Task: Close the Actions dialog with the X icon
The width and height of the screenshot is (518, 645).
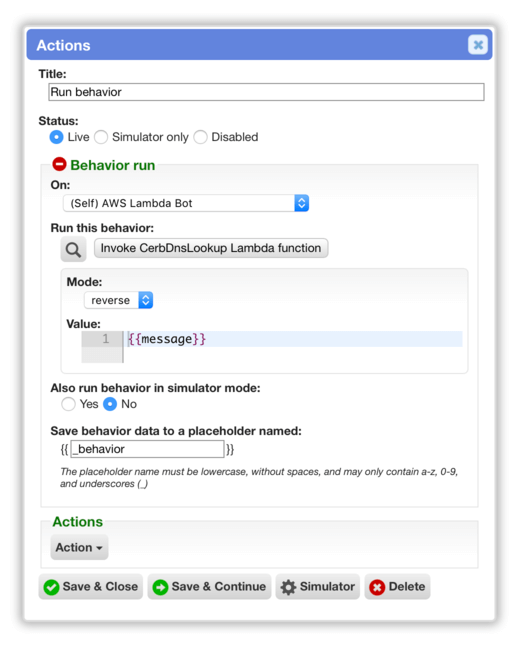Action: 478,44
